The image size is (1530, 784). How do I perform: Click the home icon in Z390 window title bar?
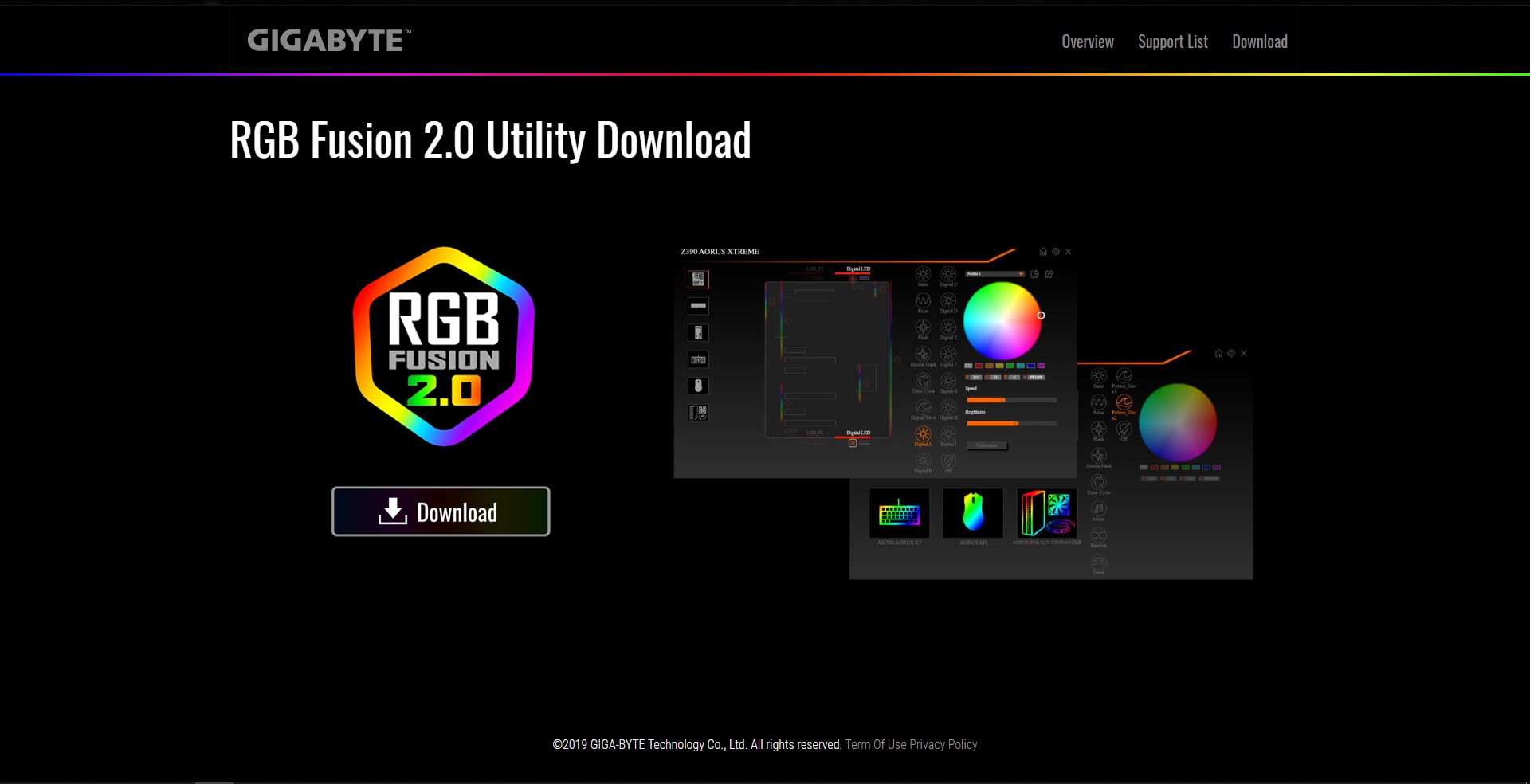tap(1043, 252)
